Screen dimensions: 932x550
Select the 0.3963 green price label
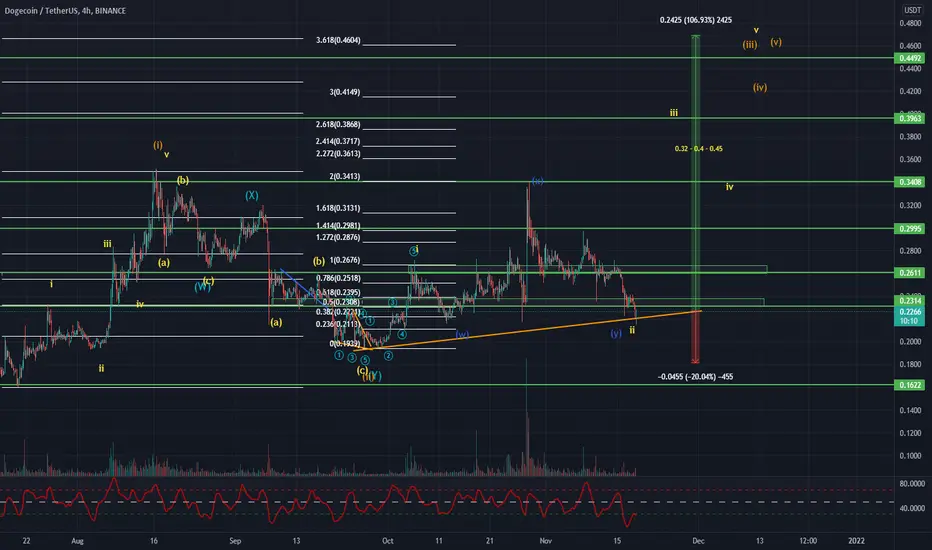pos(909,118)
